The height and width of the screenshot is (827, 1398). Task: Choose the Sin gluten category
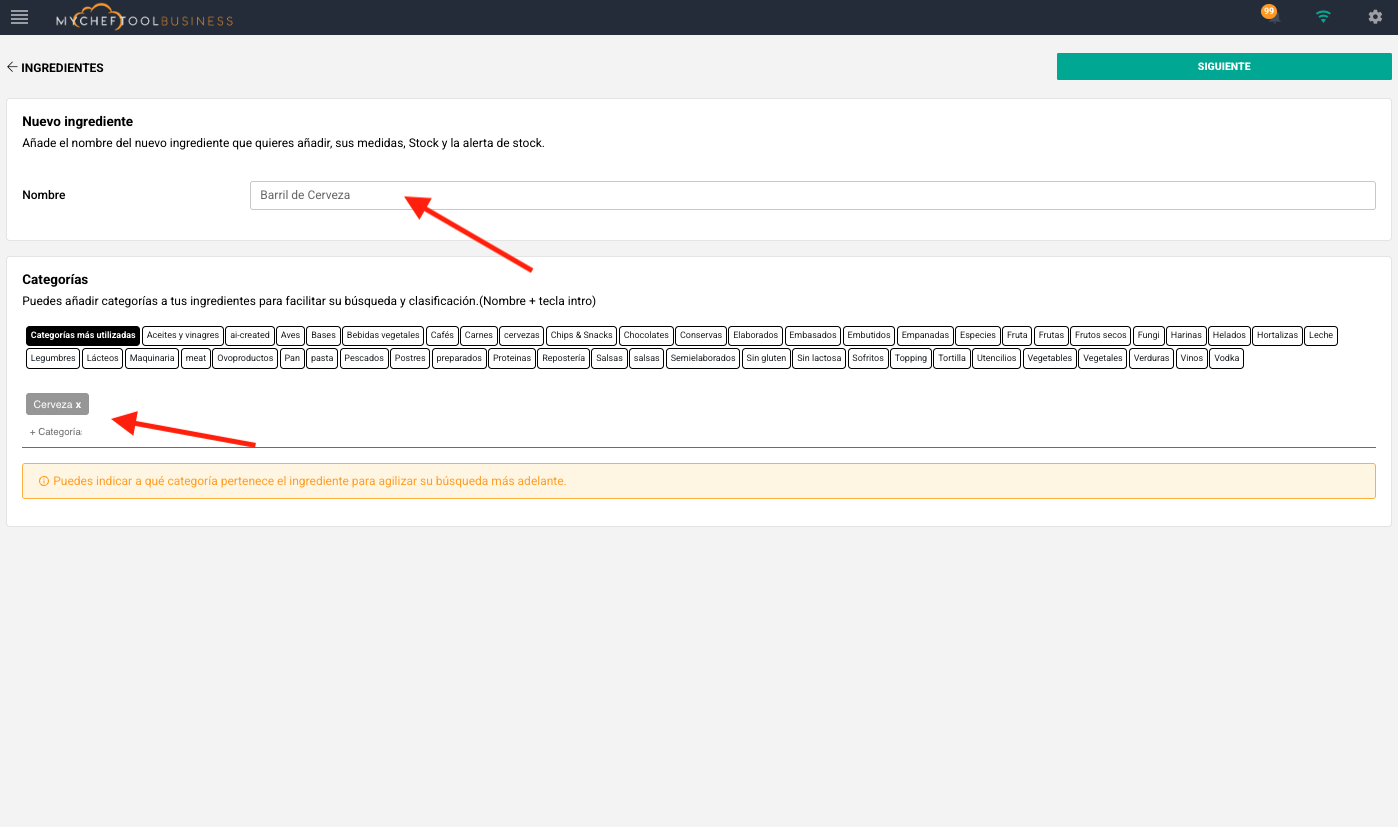(x=766, y=358)
